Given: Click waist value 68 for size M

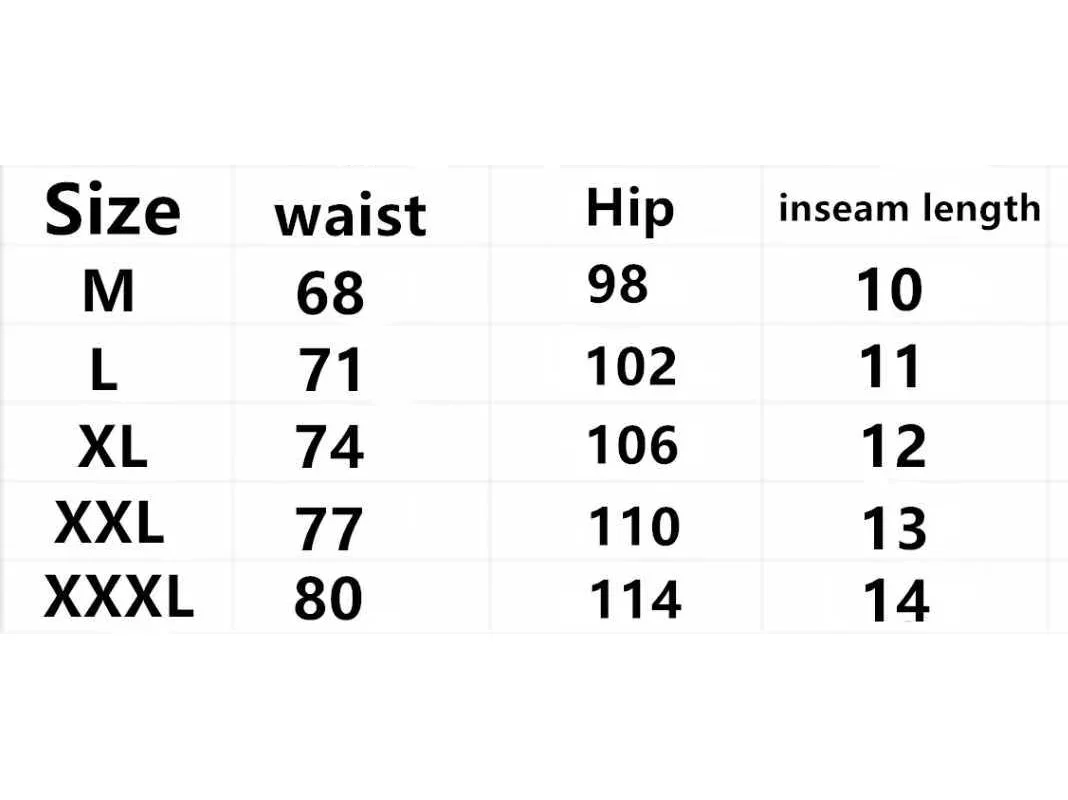Looking at the screenshot, I should 330,293.
